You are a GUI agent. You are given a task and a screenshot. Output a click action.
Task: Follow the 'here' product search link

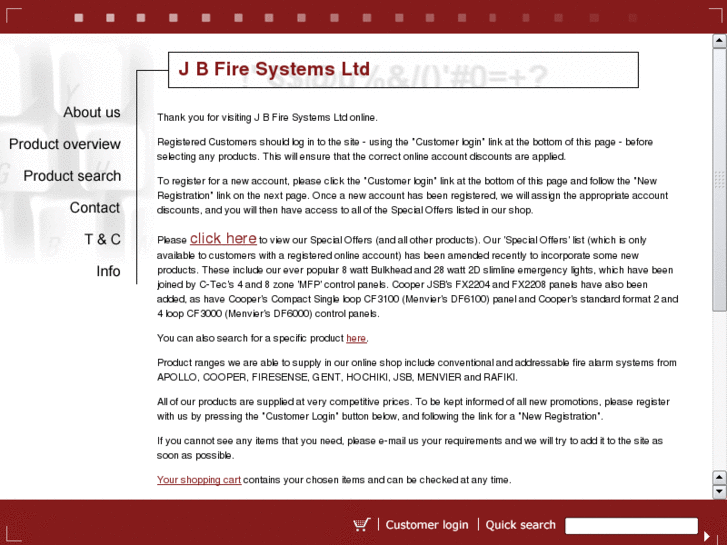[x=356, y=338]
